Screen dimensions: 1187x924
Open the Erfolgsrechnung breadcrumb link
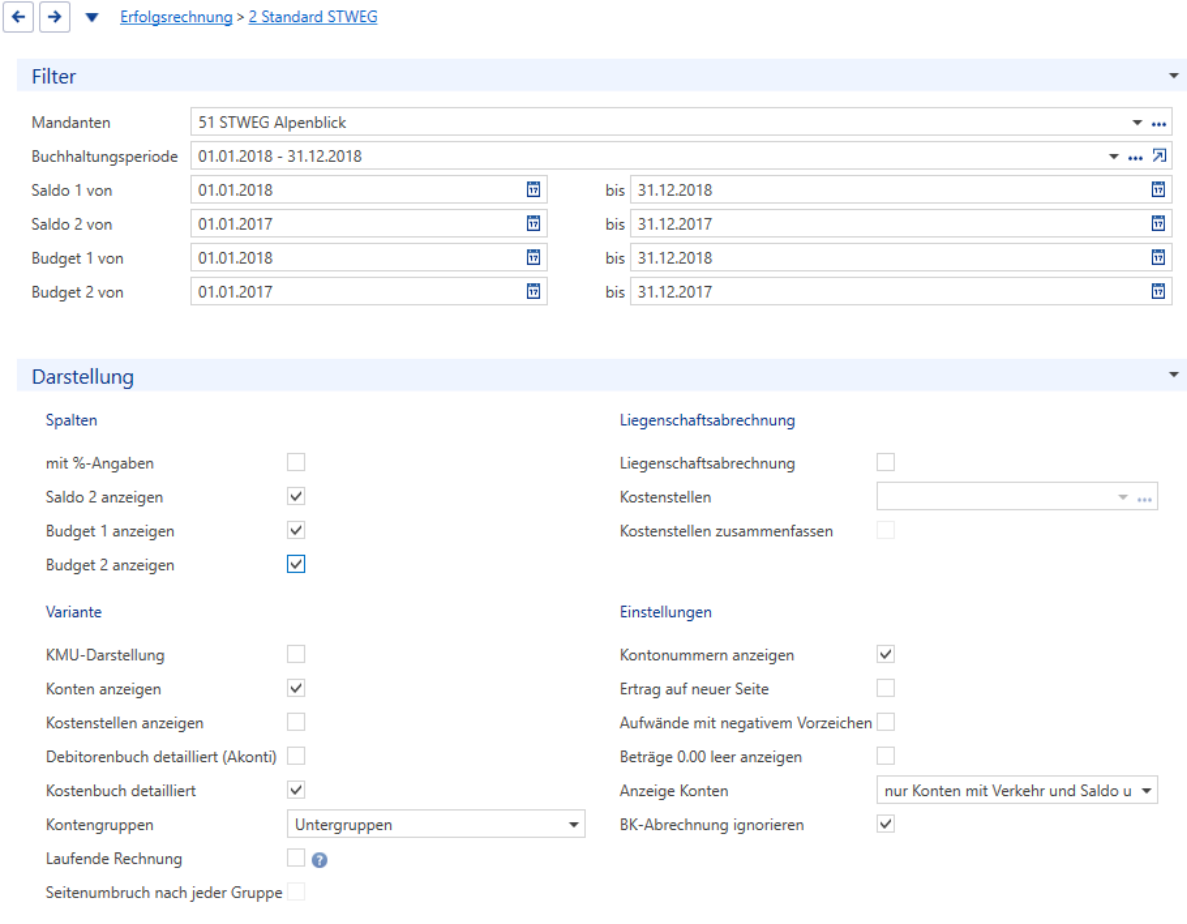pos(176,17)
